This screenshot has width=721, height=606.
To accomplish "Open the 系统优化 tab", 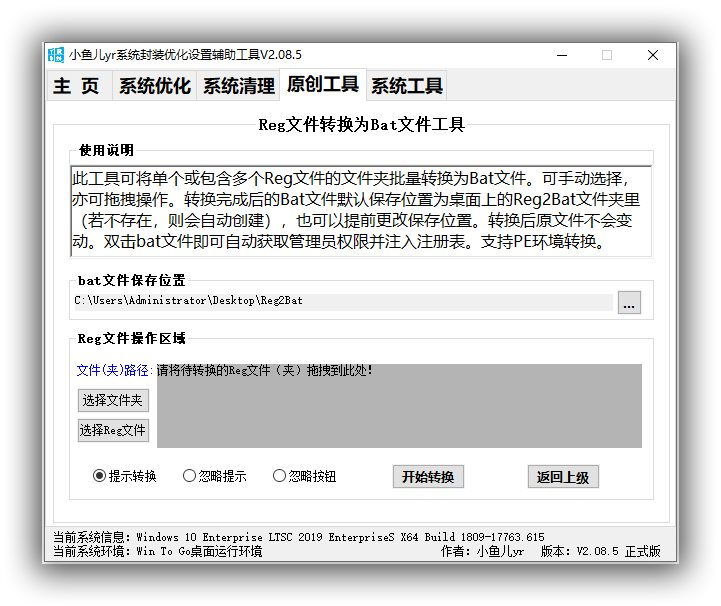I will (154, 86).
